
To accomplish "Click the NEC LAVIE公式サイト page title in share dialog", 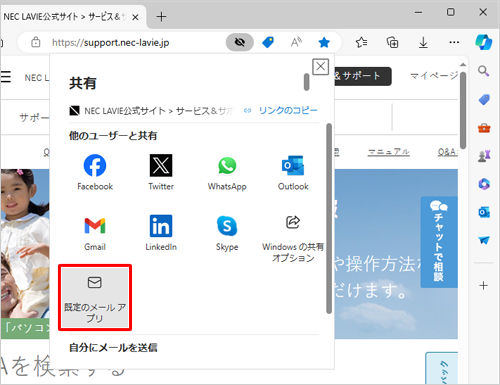I will [159, 110].
